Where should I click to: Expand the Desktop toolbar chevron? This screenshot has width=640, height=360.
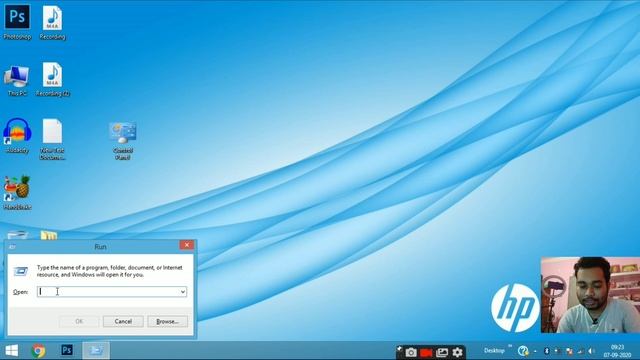pos(510,347)
